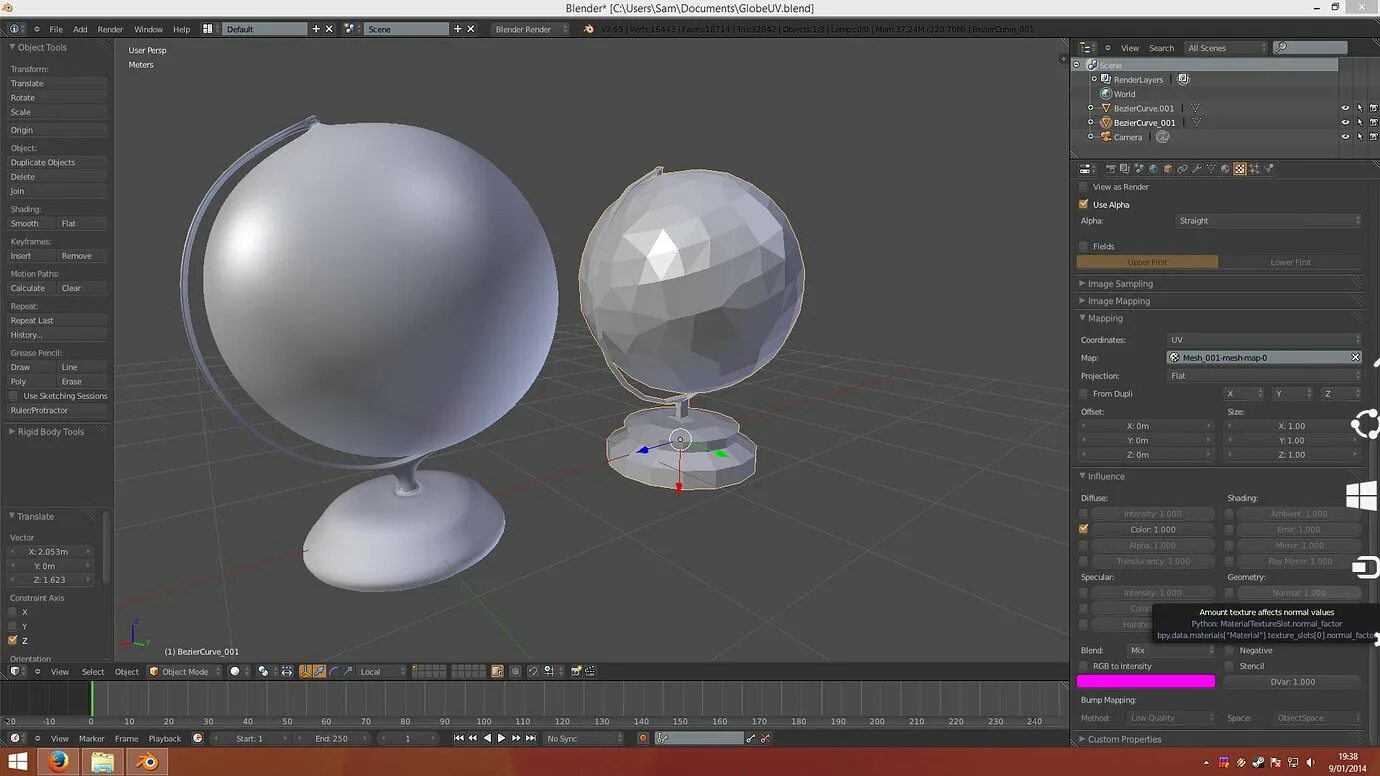Open the Modifiers wrench properties tab
The width and height of the screenshot is (1380, 776).
pos(1198,169)
